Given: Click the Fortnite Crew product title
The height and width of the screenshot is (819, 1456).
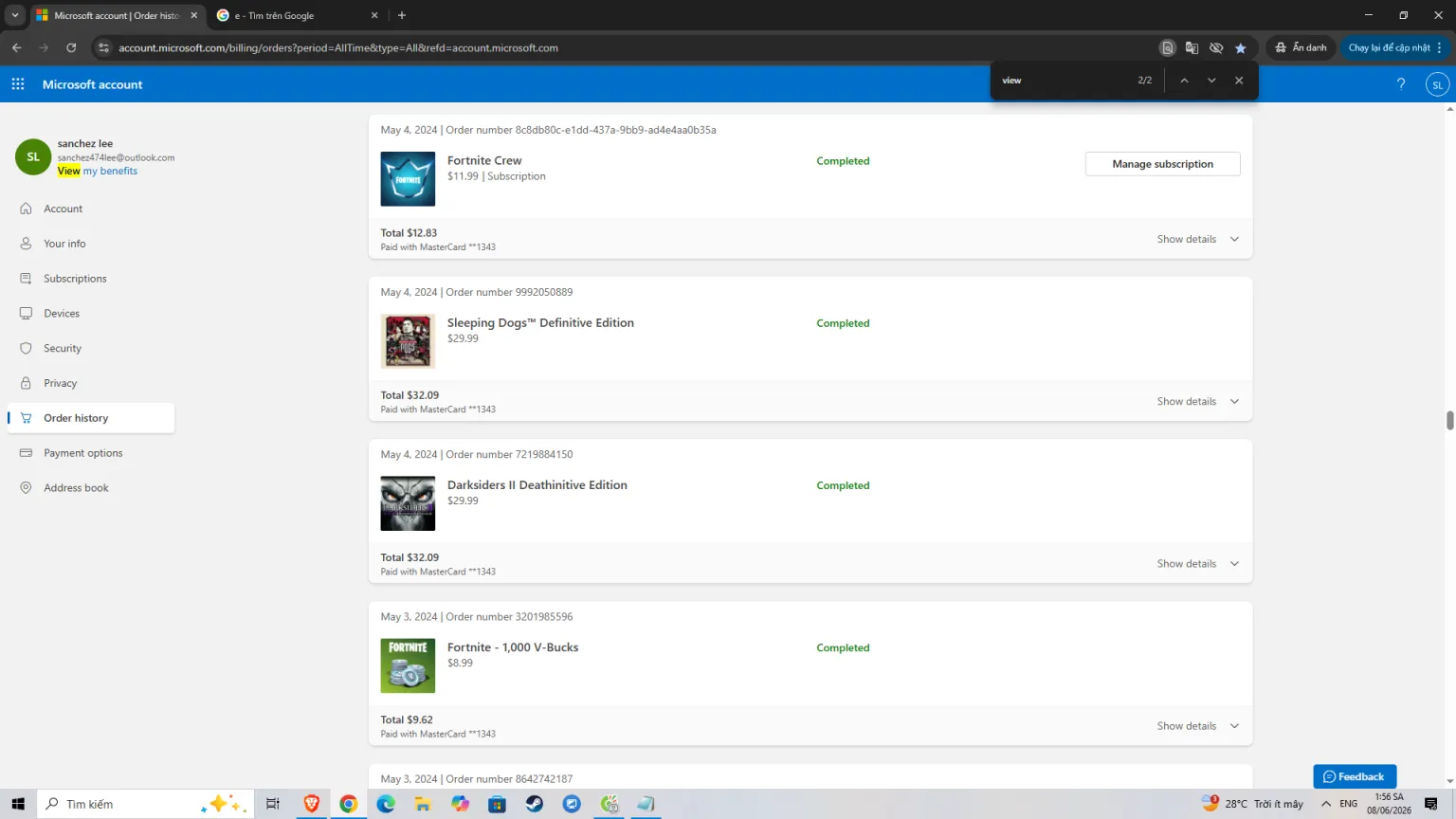Looking at the screenshot, I should tap(484, 161).
